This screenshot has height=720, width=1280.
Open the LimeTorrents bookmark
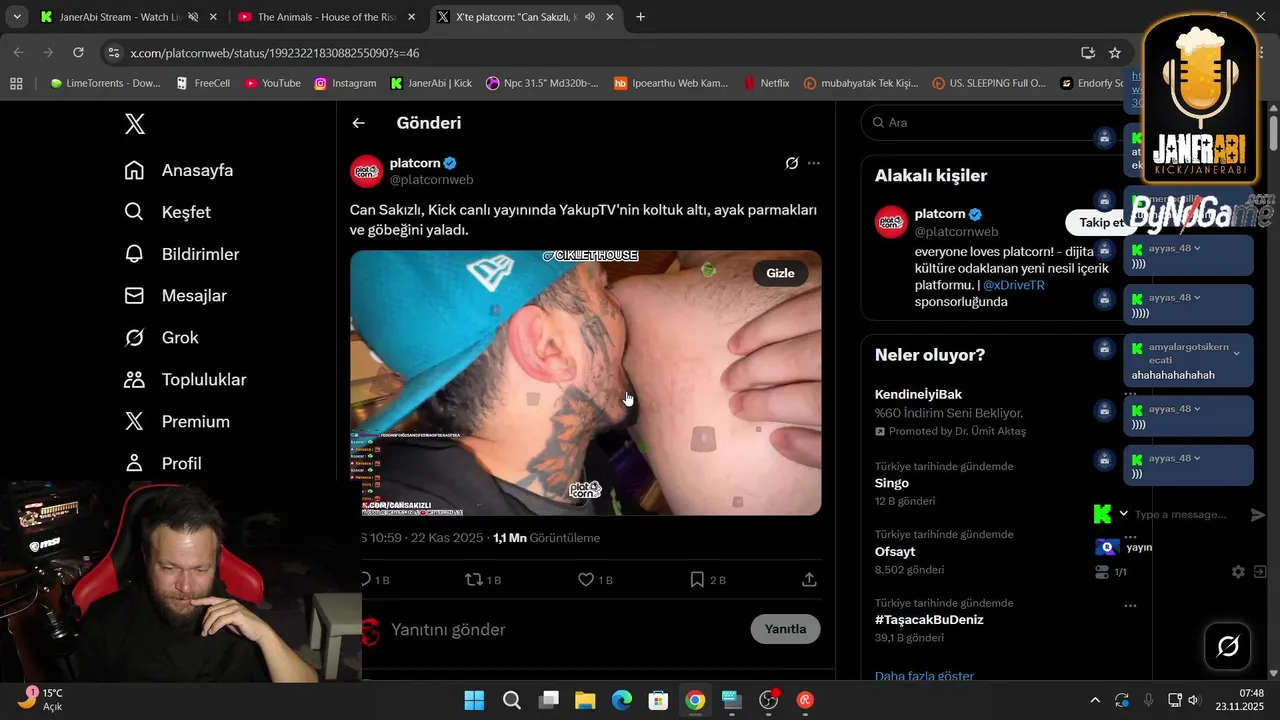(105, 83)
